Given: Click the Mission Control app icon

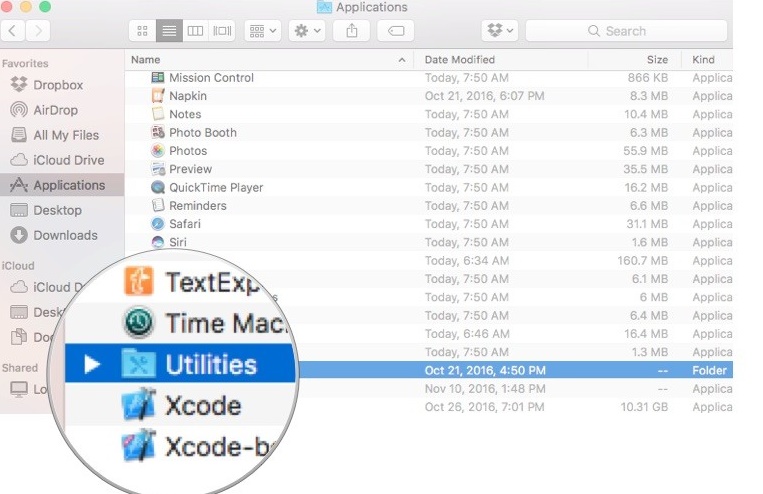Looking at the screenshot, I should click(158, 77).
